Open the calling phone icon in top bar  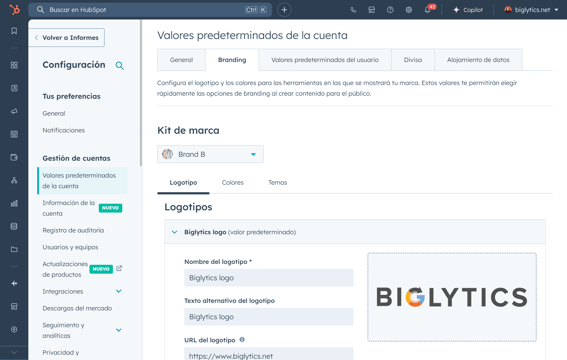pyautogui.click(x=353, y=10)
